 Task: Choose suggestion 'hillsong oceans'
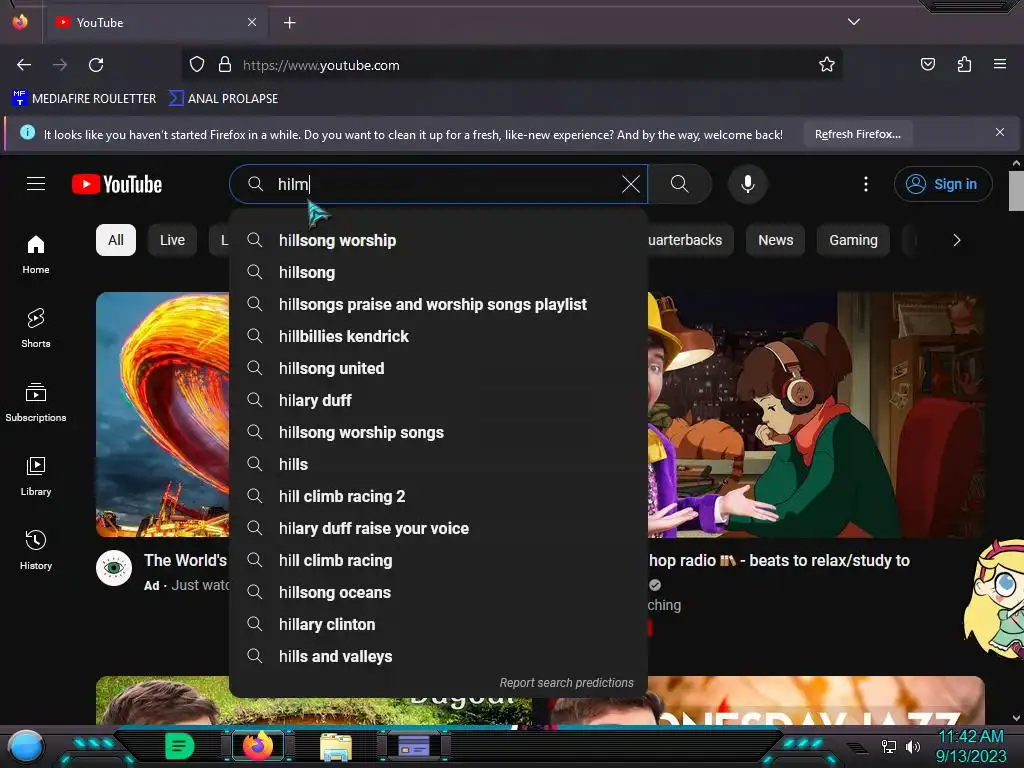438,592
